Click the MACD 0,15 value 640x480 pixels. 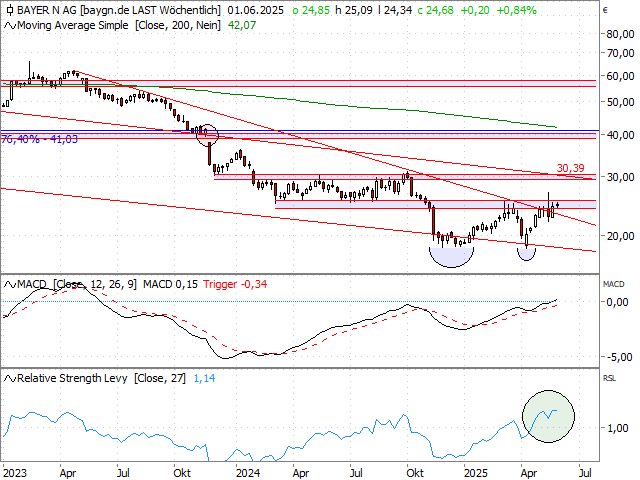click(170, 284)
